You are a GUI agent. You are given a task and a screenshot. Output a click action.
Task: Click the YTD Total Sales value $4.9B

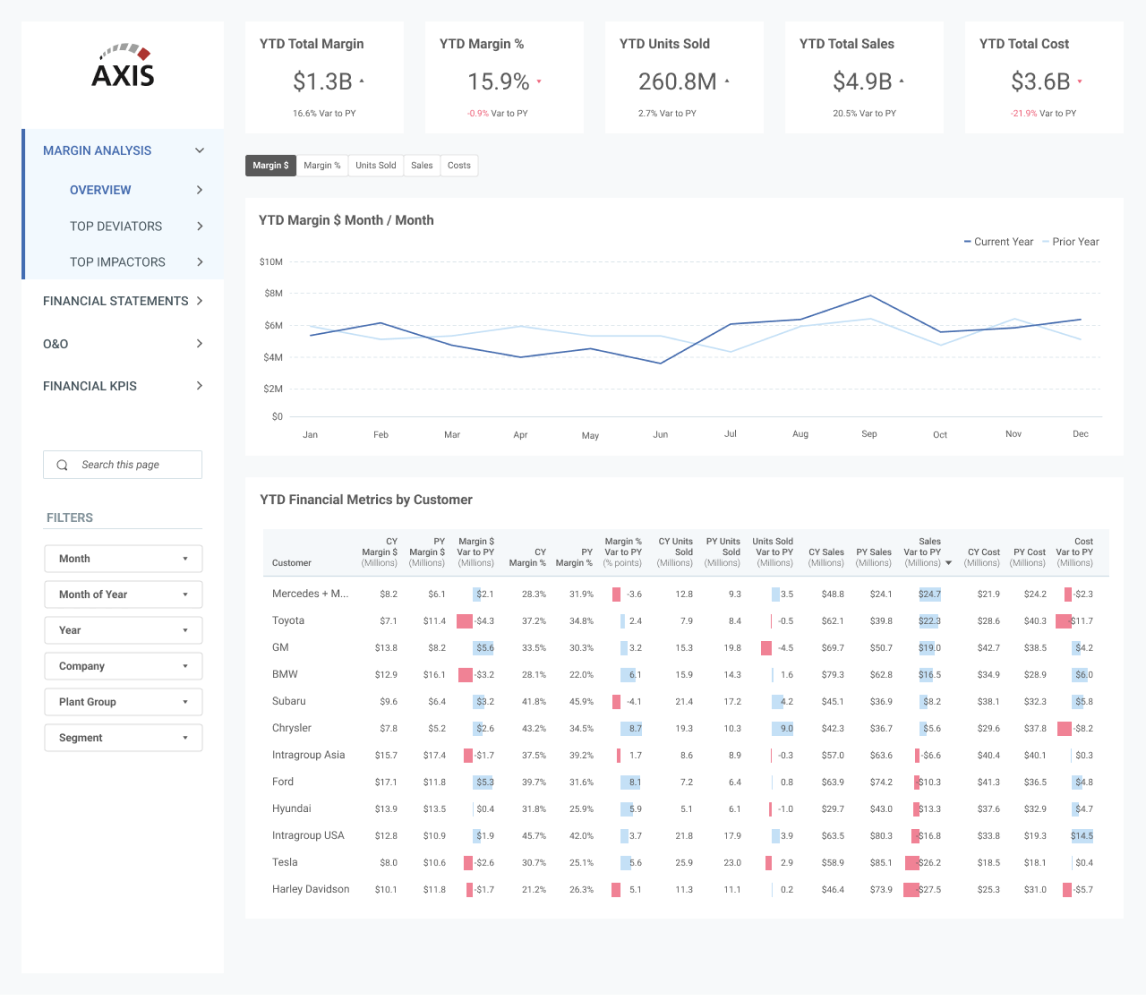[x=862, y=81]
